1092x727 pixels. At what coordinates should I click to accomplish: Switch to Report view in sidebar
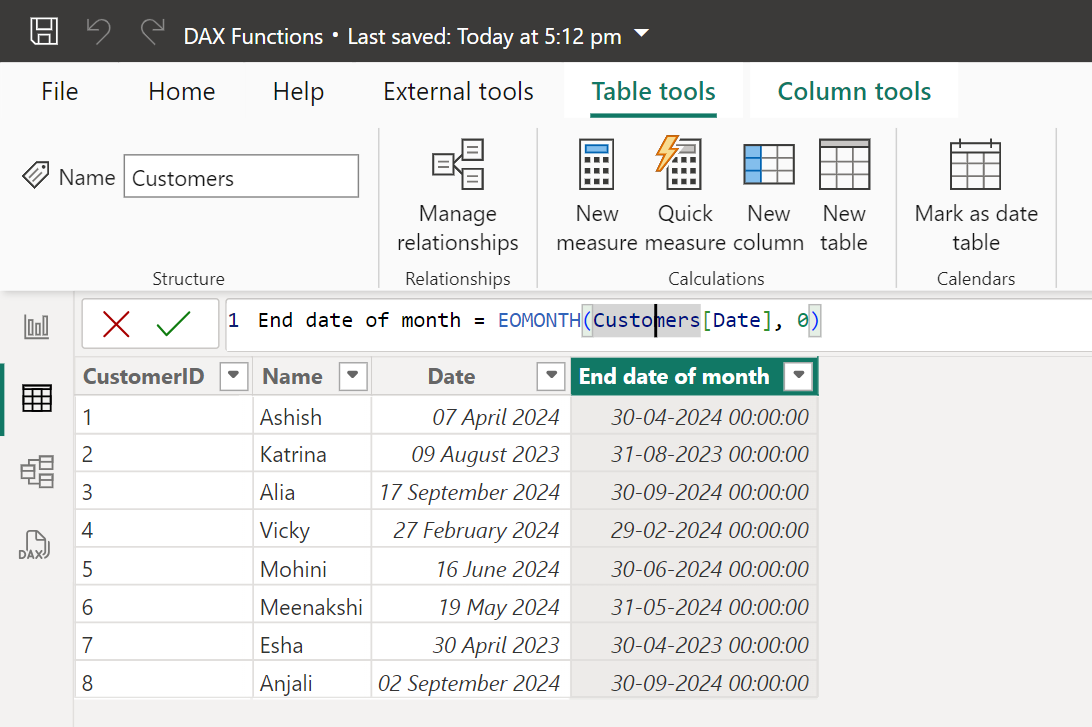coord(37,327)
